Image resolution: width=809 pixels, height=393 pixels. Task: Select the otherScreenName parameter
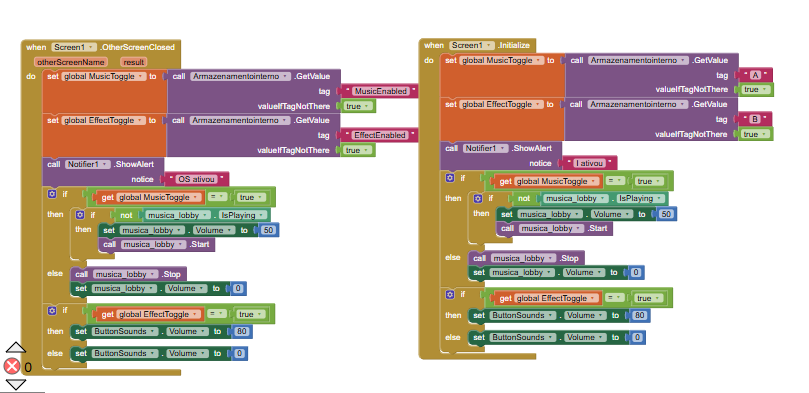click(71, 62)
